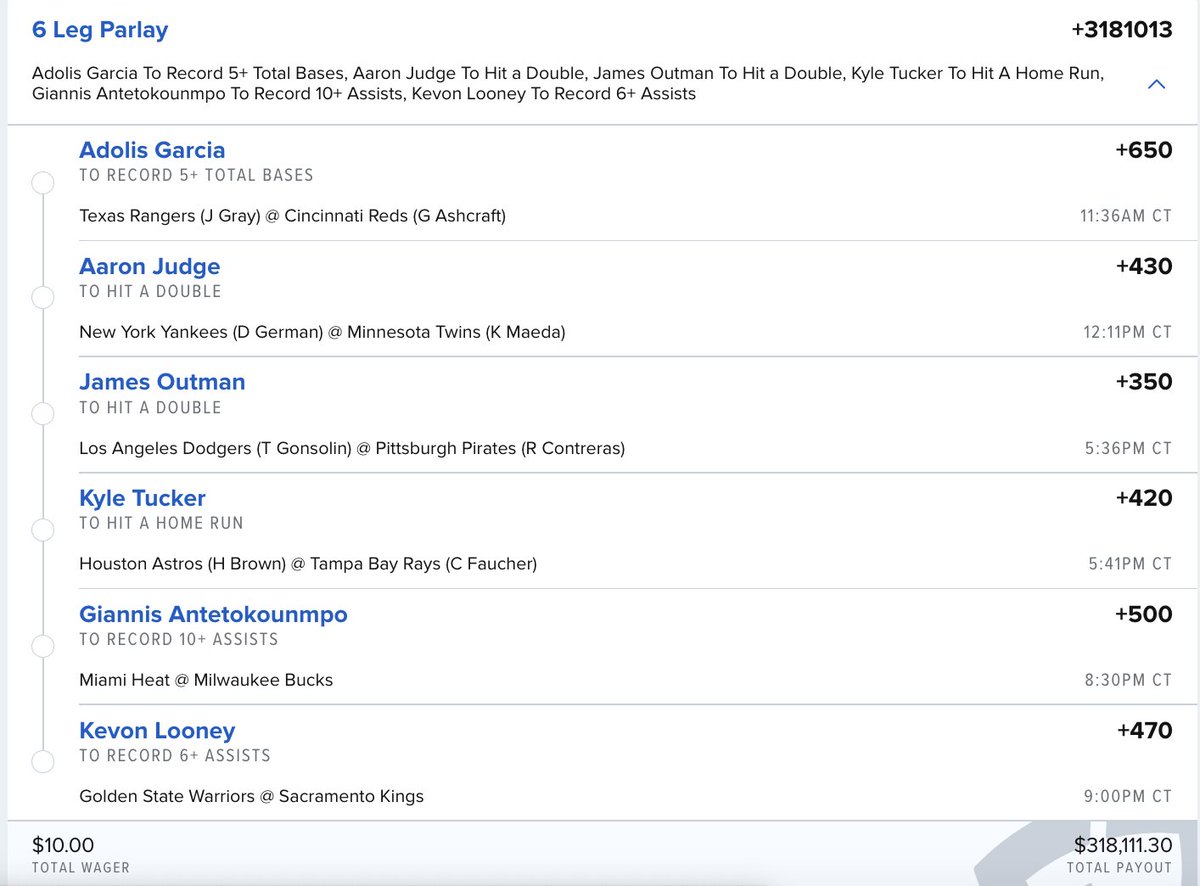
Task: Open James Outman player link
Action: tap(162, 382)
